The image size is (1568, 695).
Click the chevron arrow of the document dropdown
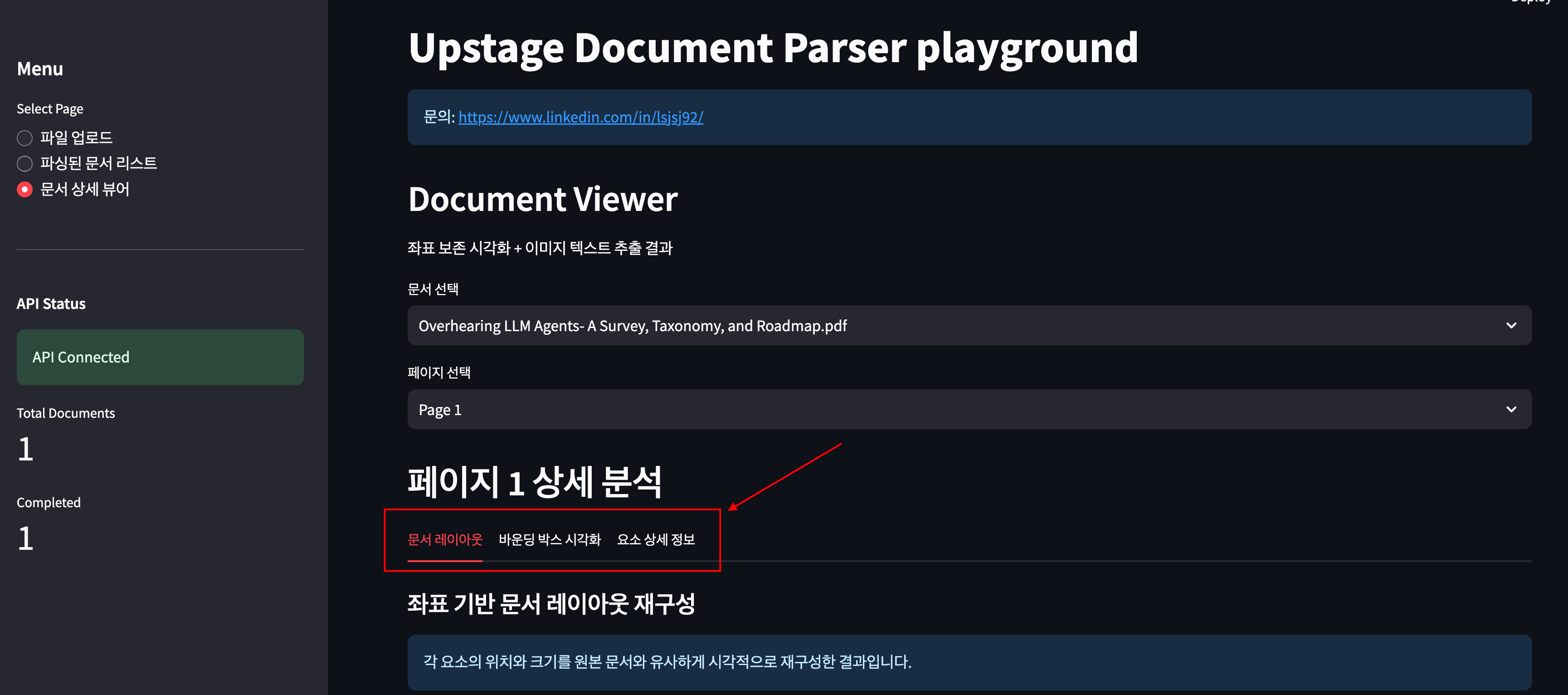(x=1511, y=326)
